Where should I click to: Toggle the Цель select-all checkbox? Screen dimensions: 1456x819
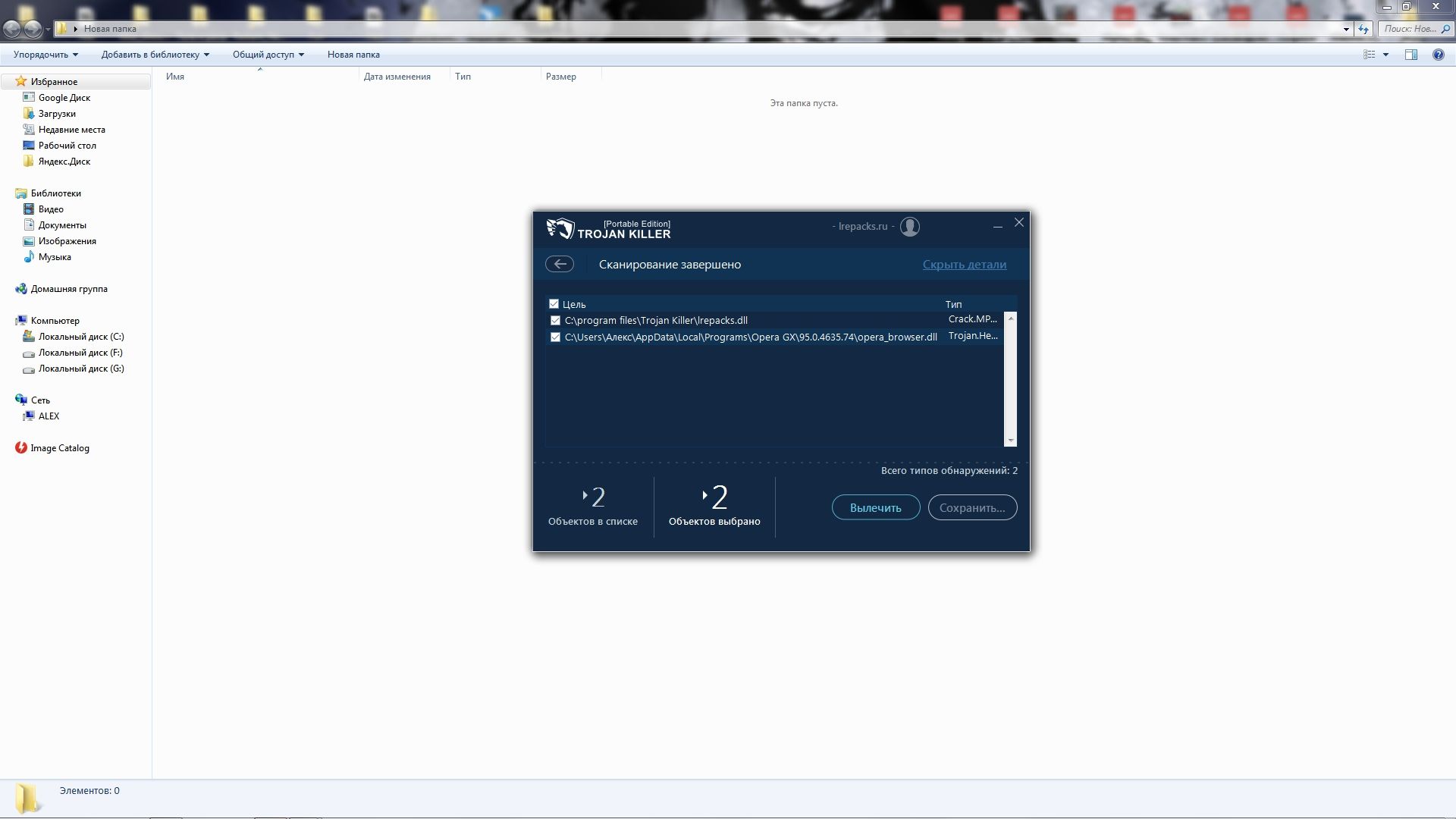click(x=554, y=304)
